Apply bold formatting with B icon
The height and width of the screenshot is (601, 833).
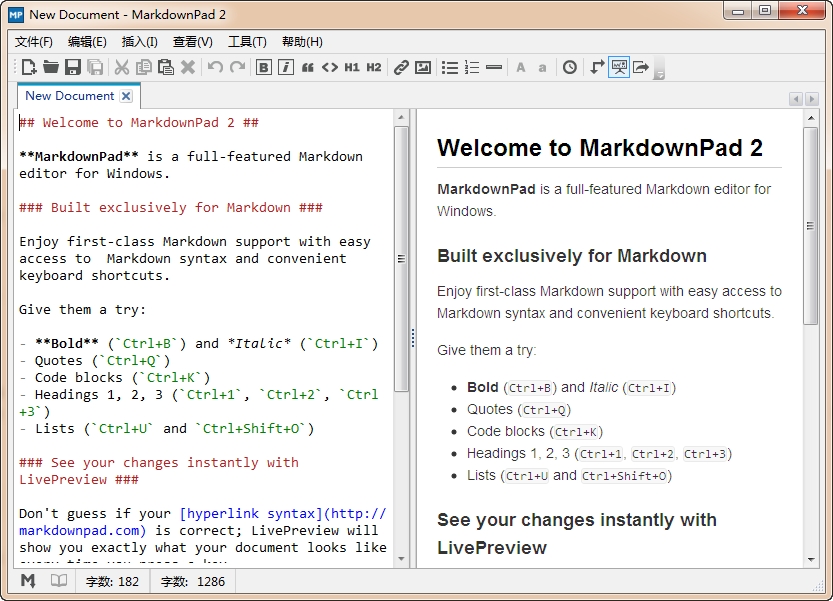264,67
